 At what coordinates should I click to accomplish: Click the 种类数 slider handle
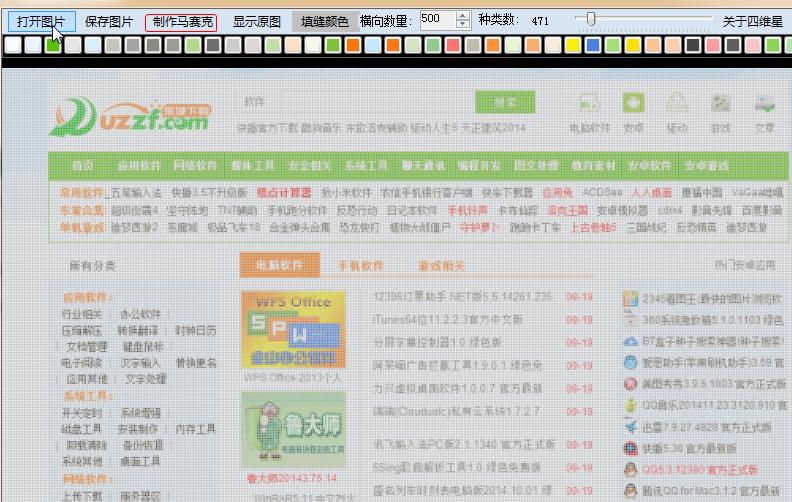[591, 19]
